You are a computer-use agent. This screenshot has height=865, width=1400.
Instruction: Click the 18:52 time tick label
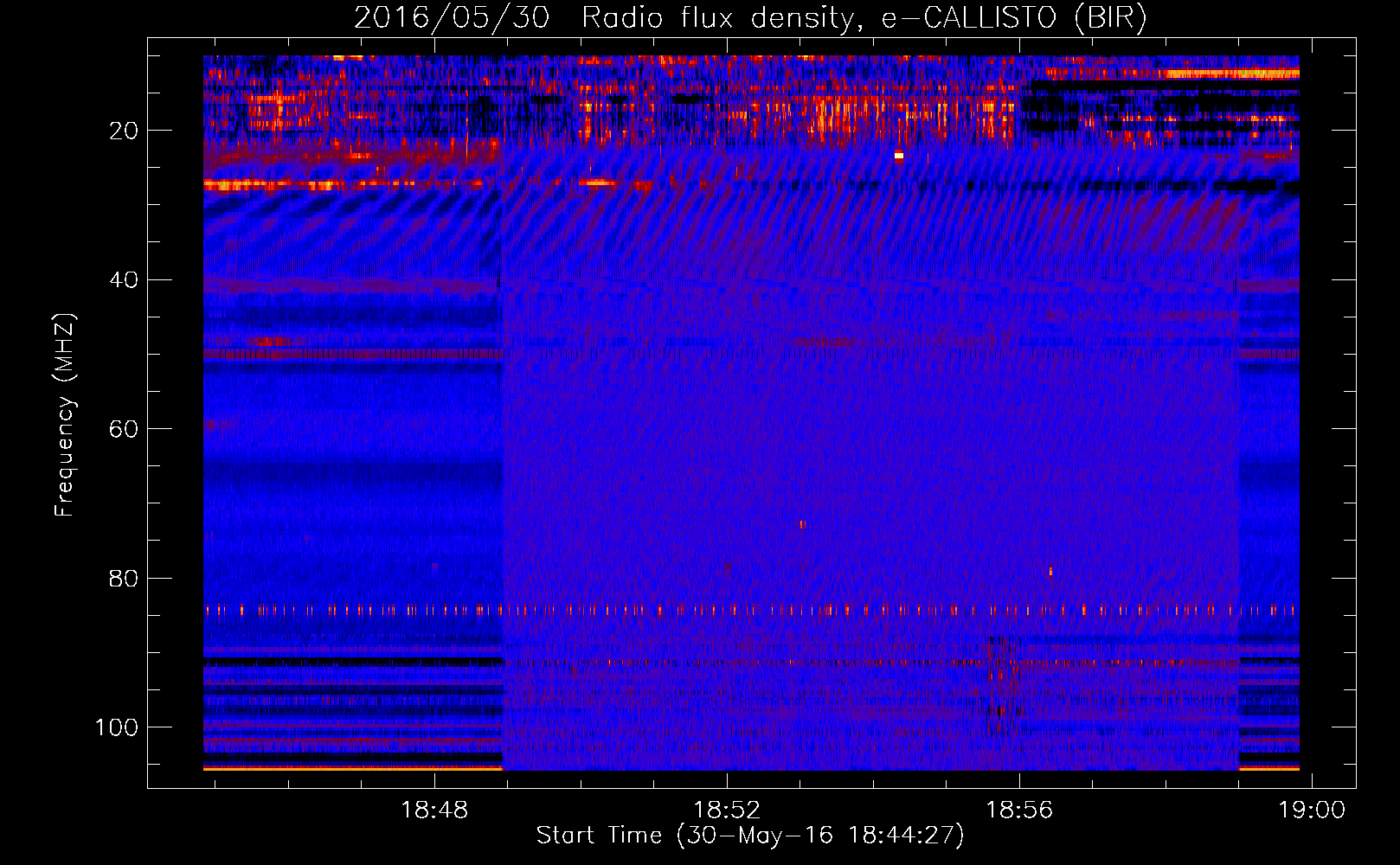[x=727, y=811]
